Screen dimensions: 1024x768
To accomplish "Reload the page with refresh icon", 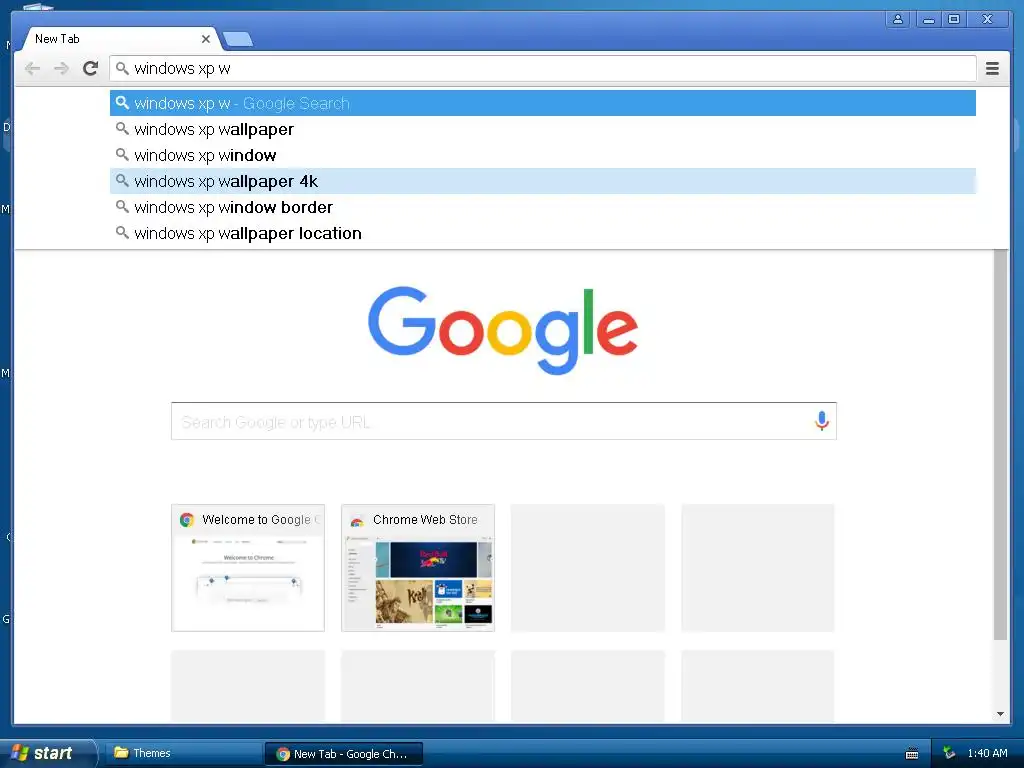I will (x=90, y=69).
